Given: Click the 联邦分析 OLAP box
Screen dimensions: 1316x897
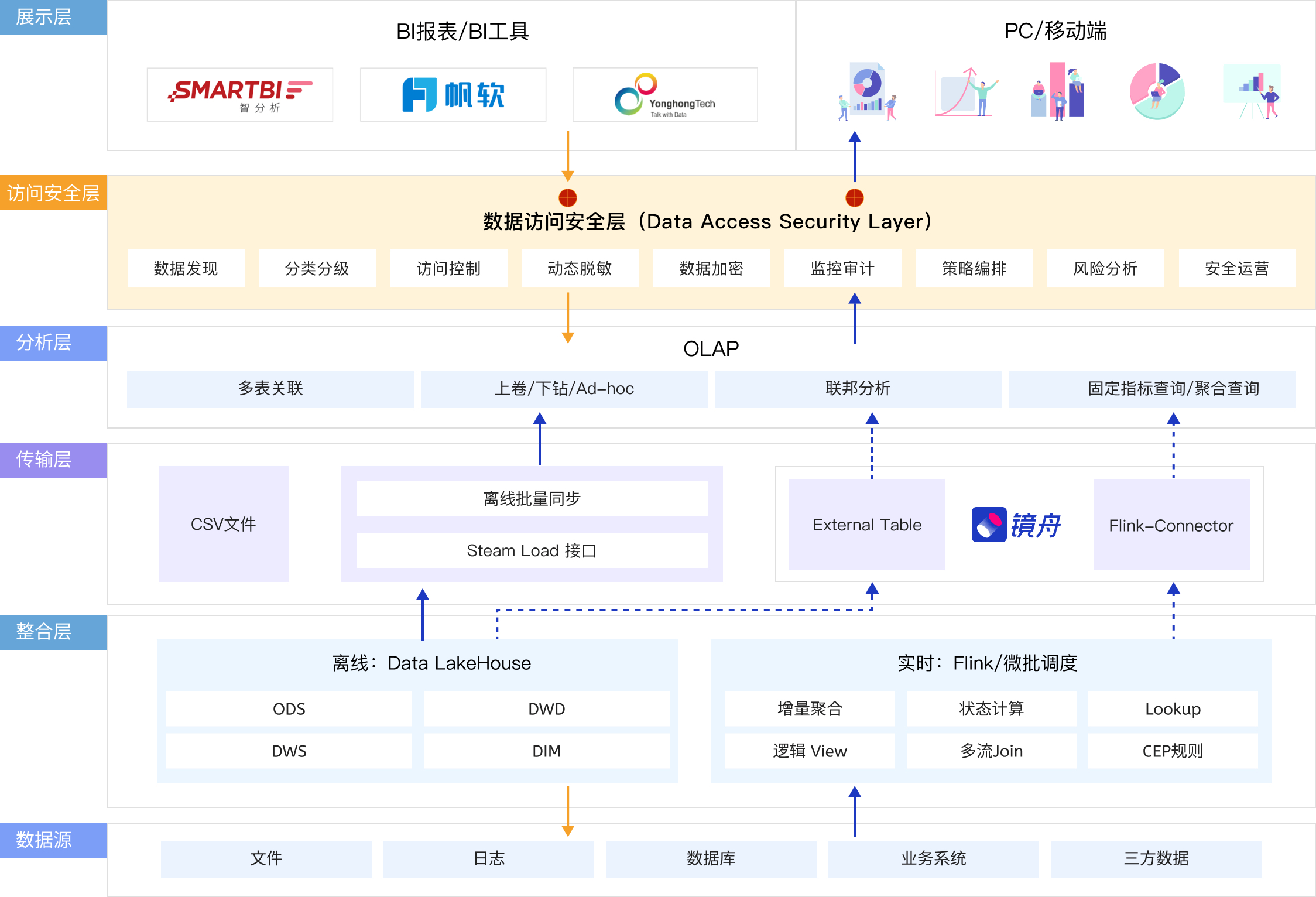Looking at the screenshot, I should (x=858, y=388).
